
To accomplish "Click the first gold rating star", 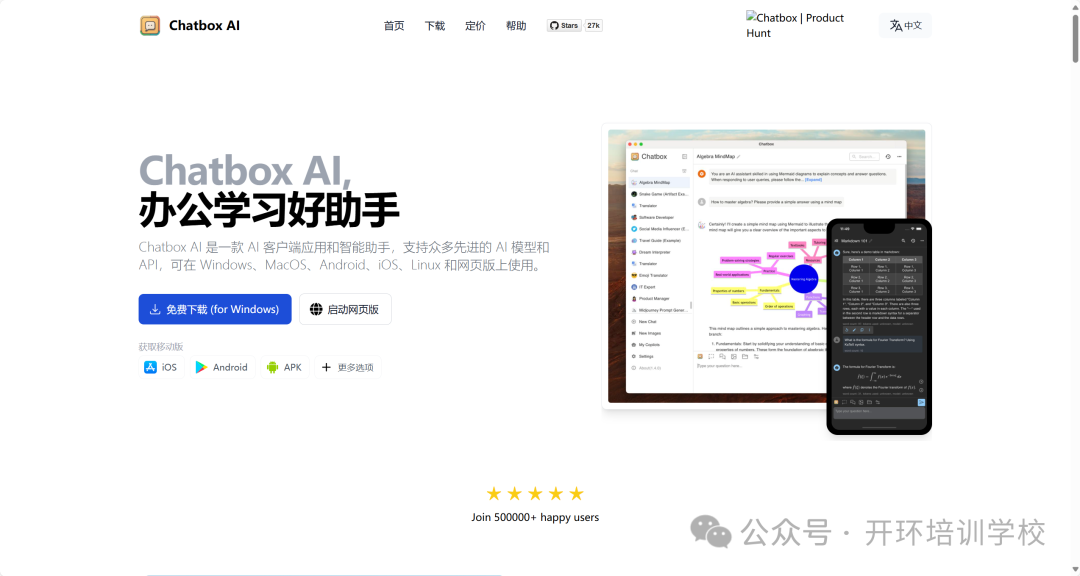I will [x=494, y=493].
